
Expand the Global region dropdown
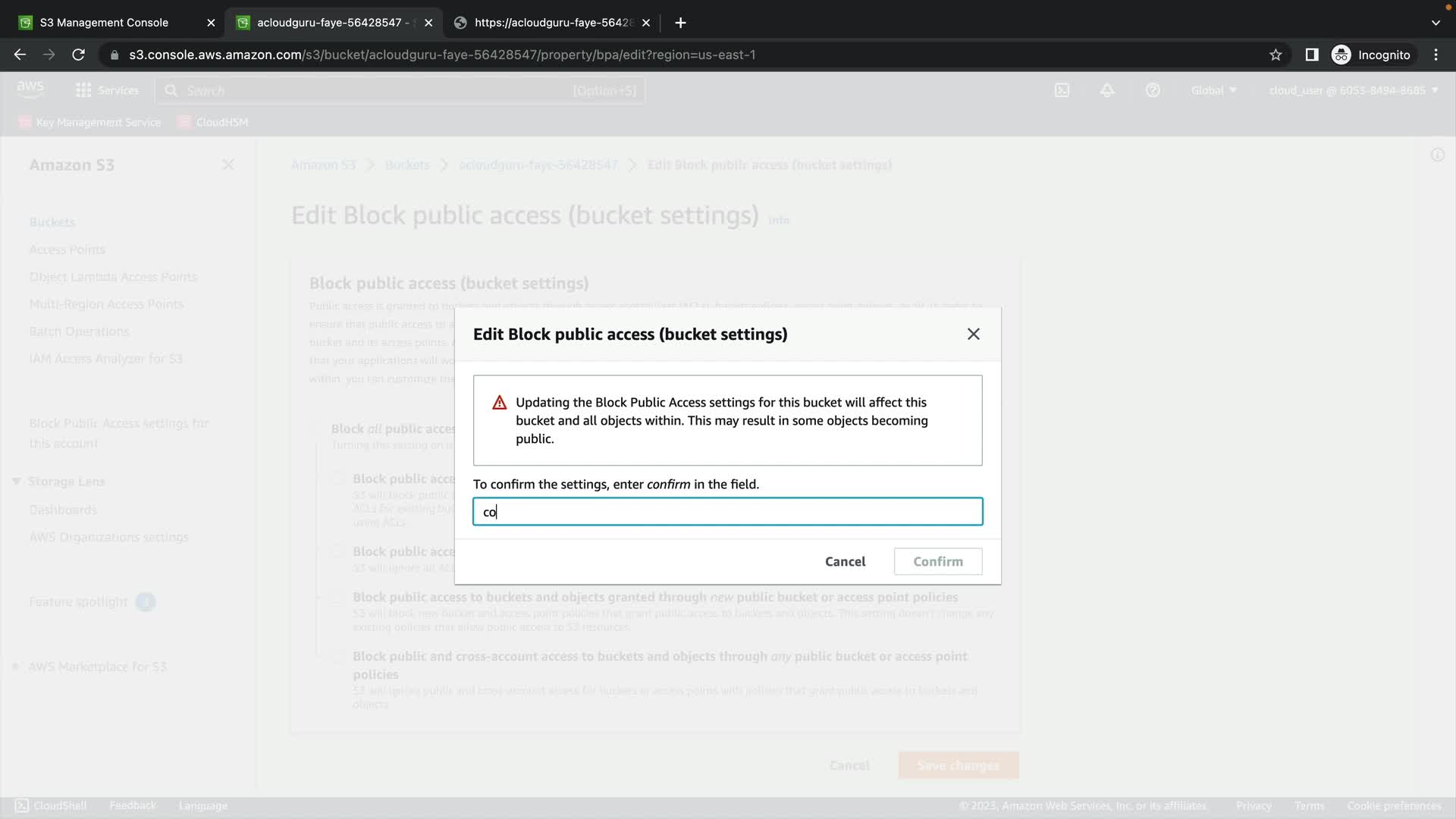pos(1213,90)
